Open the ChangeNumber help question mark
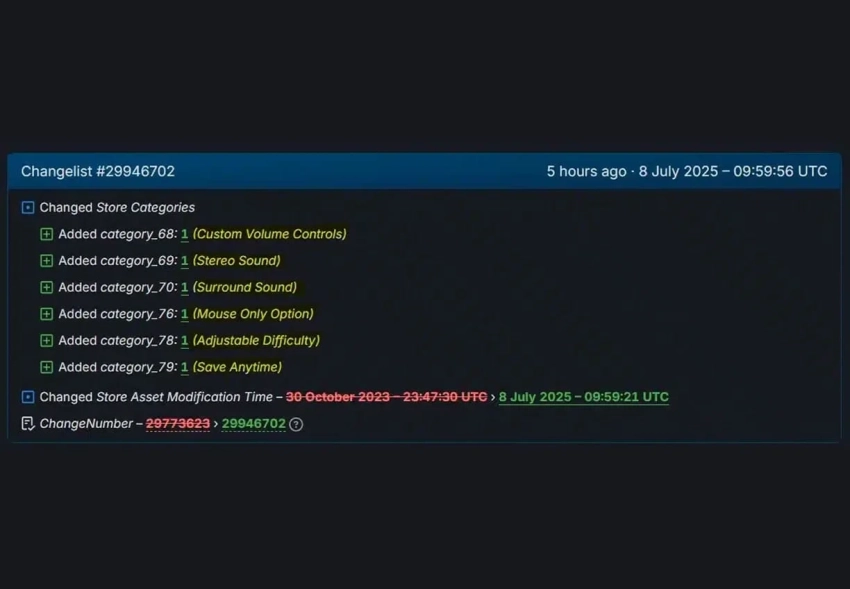Viewport: 850px width, 589px height. [296, 424]
